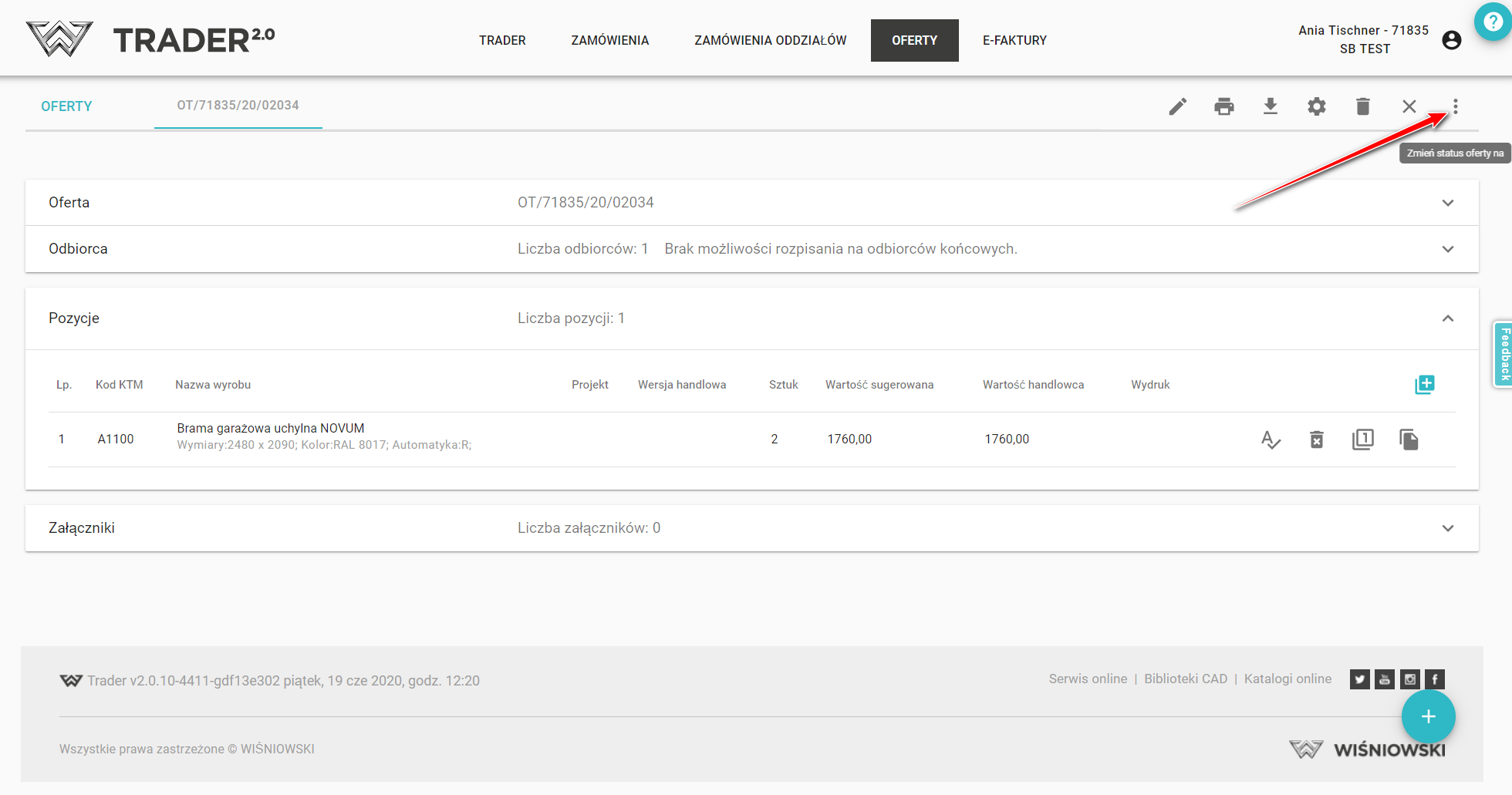
Task: Add a new position with plus icon
Action: coord(1424,385)
